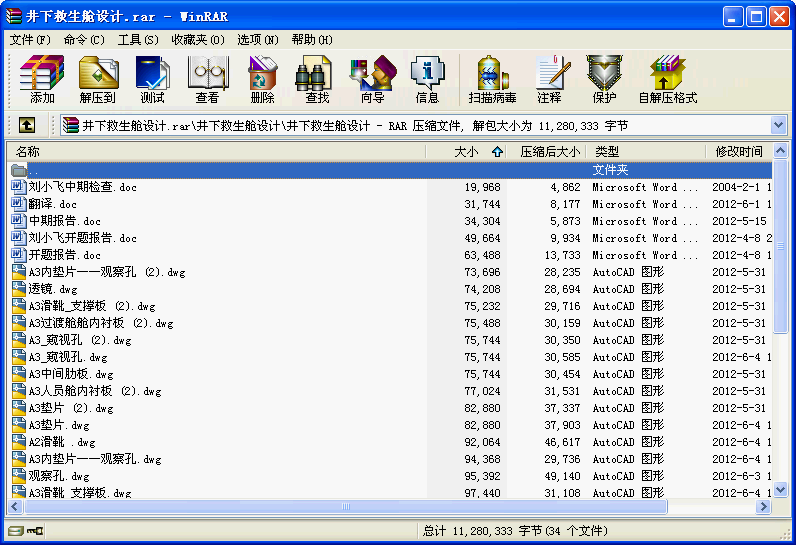
Task: Run the 测试 (Test) archive tool
Action: coord(152,80)
